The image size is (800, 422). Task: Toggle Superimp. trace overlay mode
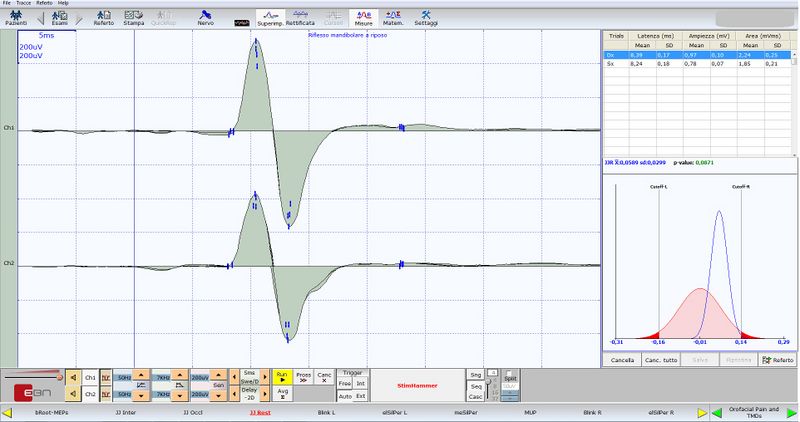coord(271,17)
